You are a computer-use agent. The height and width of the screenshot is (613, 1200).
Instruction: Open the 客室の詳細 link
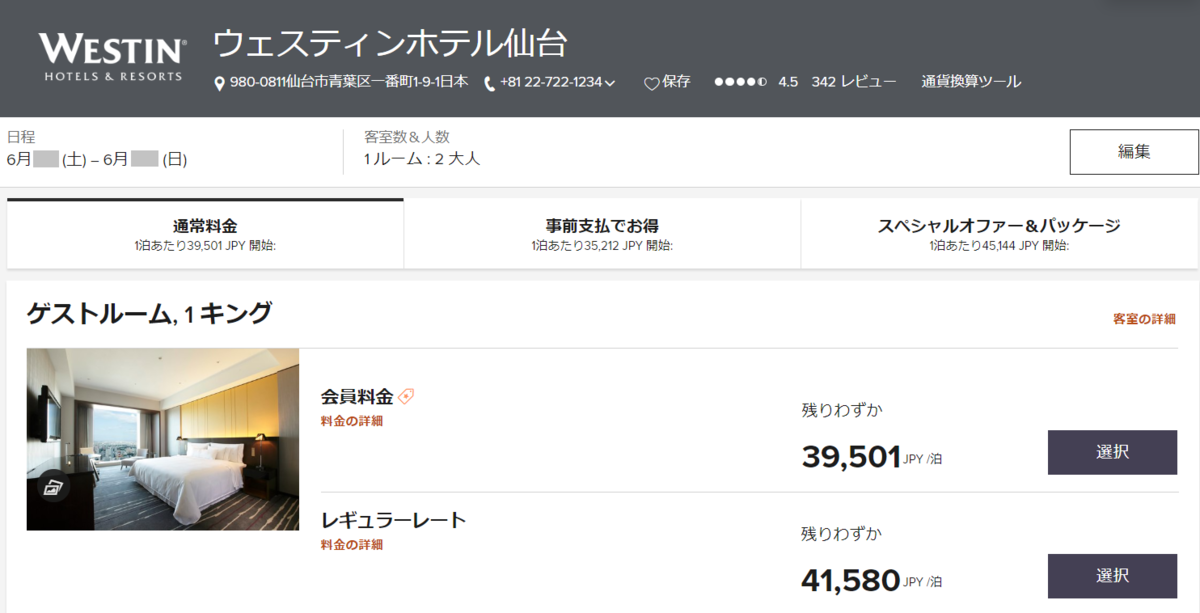click(x=1144, y=319)
